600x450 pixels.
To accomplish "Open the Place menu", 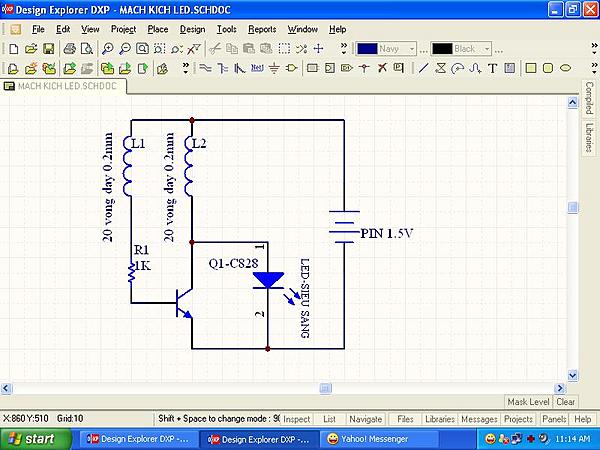I will (157, 29).
